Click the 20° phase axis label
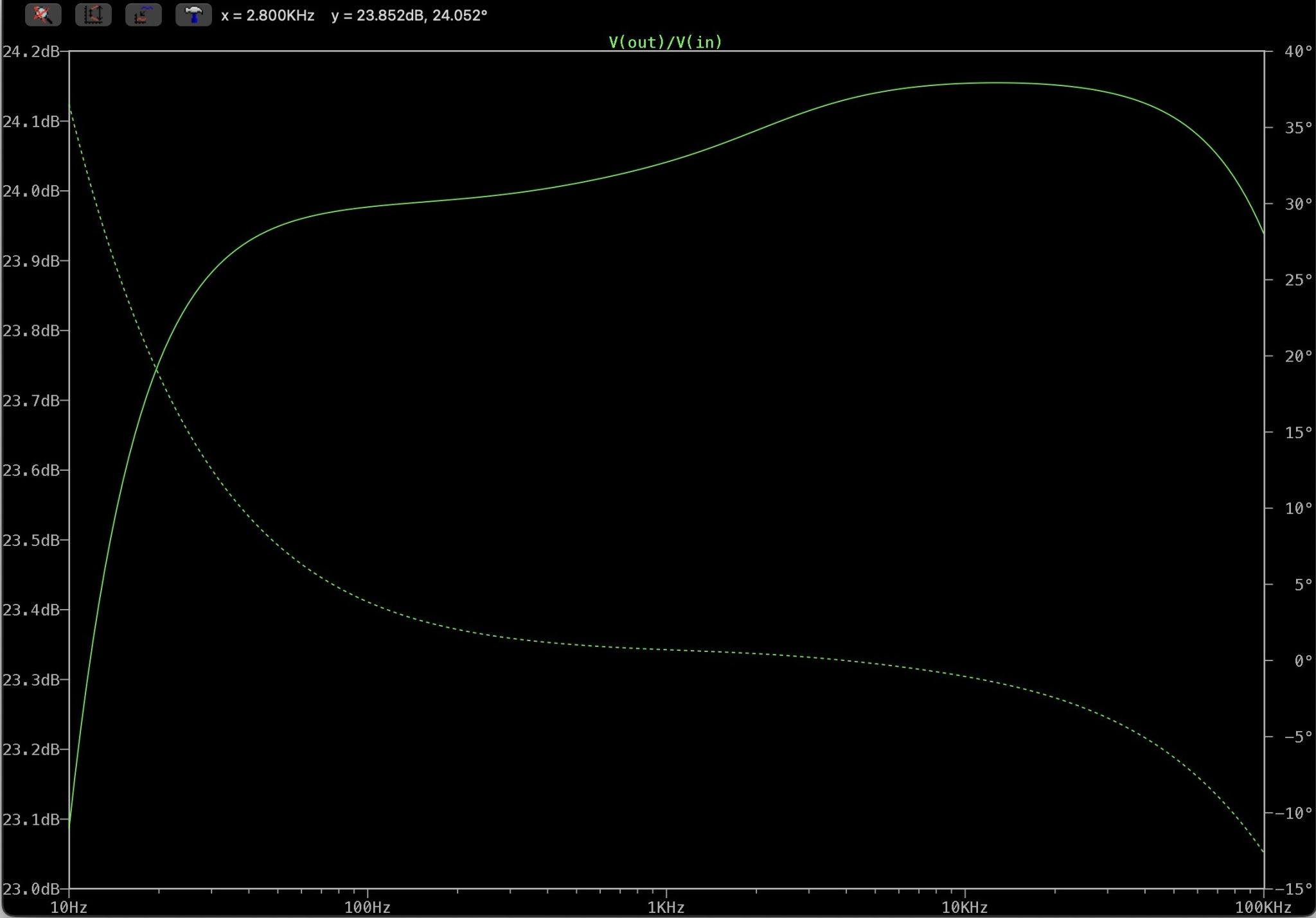Viewport: 1316px width, 918px height. tap(1297, 356)
